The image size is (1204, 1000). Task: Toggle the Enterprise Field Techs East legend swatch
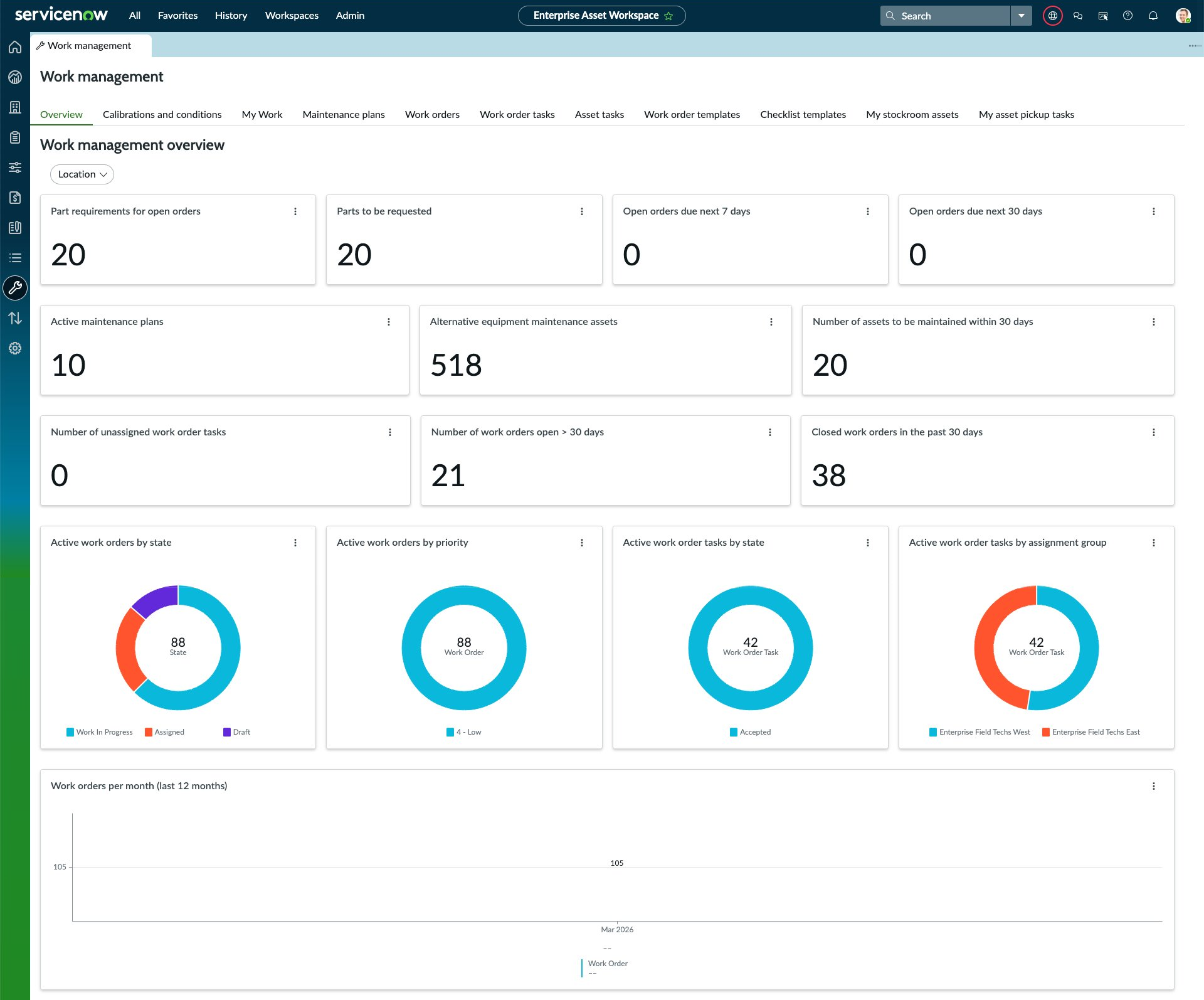coord(1046,732)
